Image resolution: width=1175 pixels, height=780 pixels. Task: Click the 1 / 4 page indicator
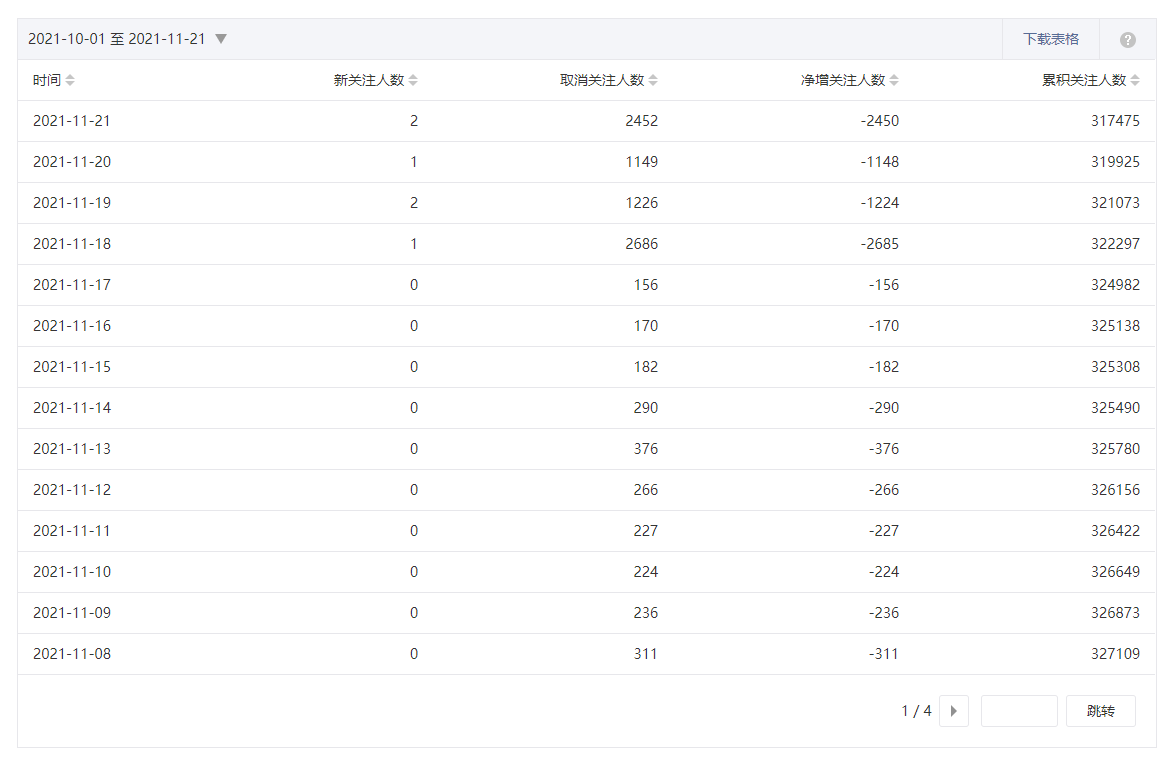tap(916, 711)
